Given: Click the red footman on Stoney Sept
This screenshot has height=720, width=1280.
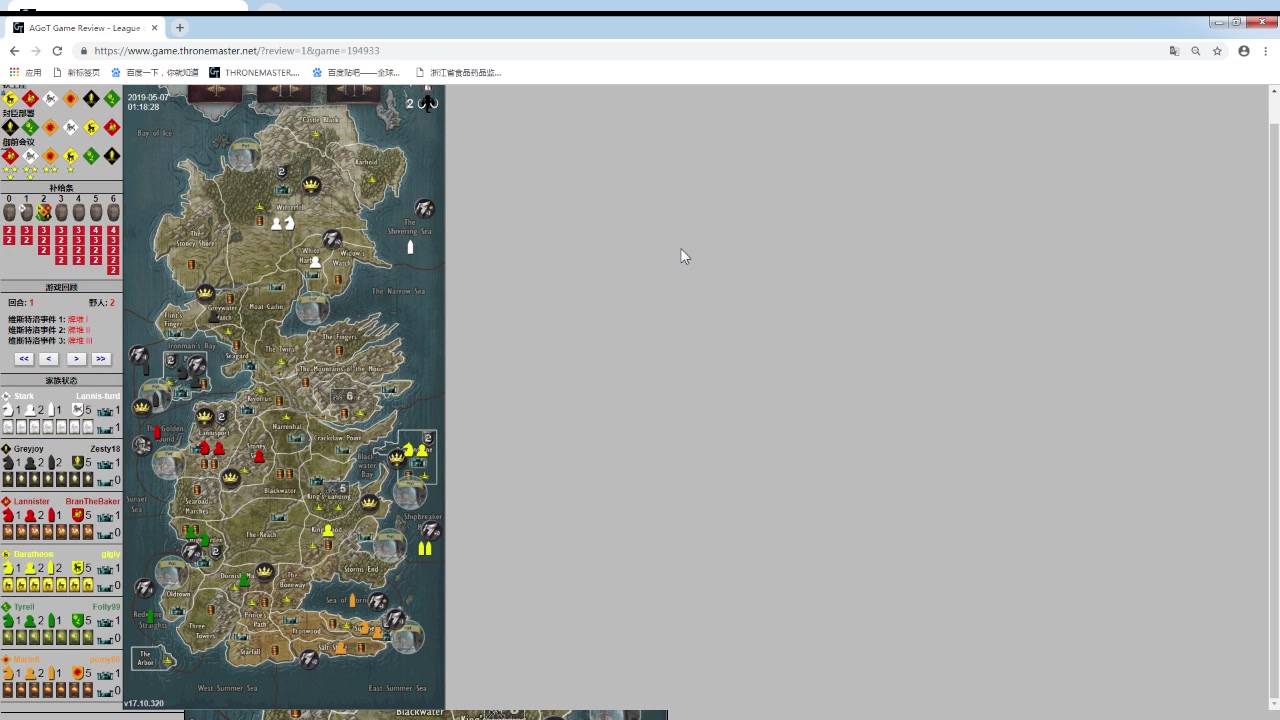Looking at the screenshot, I should tap(259, 456).
